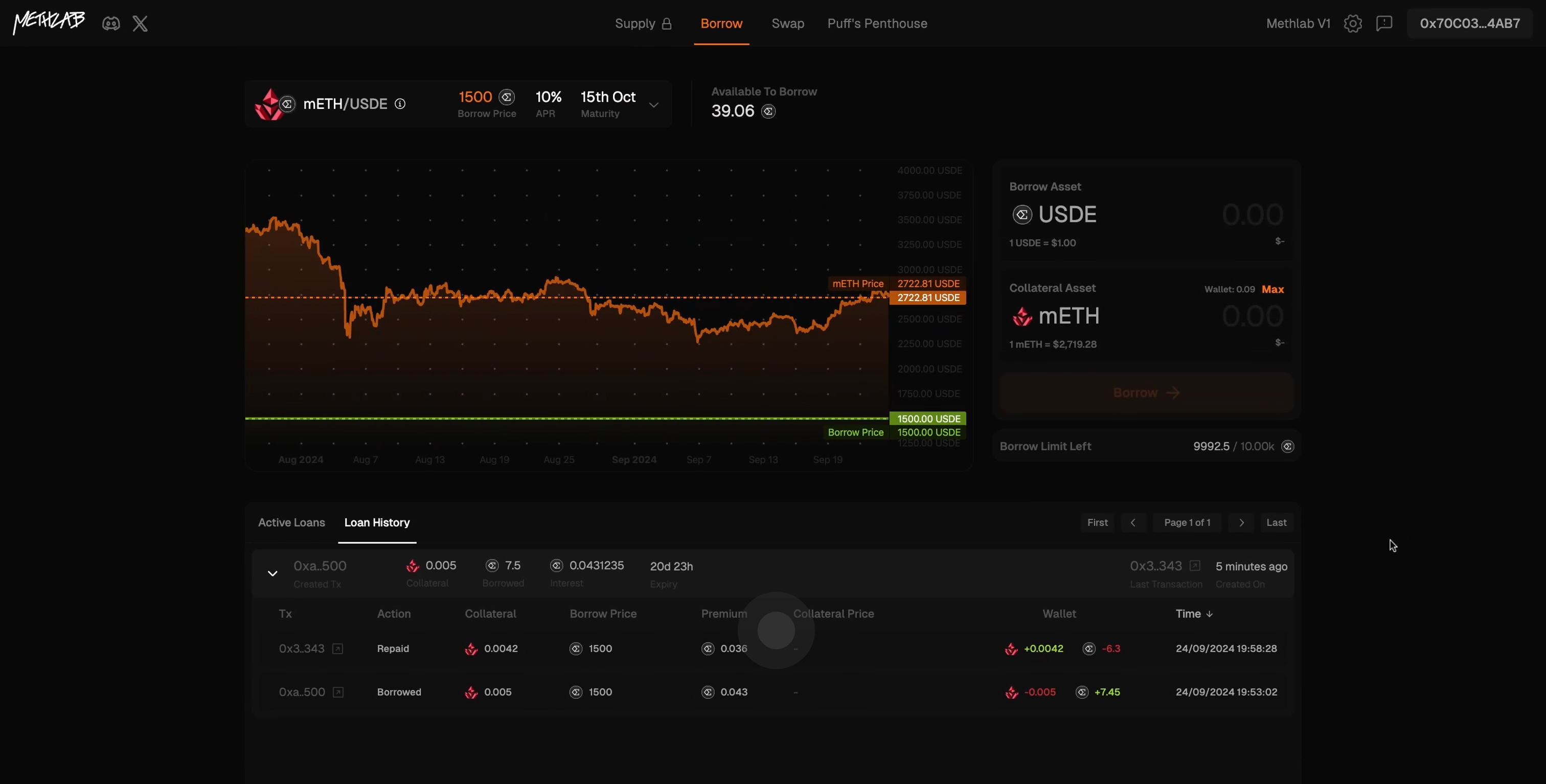Image resolution: width=1546 pixels, height=784 pixels.
Task: Click the mETH/USDE info icon
Action: point(400,104)
